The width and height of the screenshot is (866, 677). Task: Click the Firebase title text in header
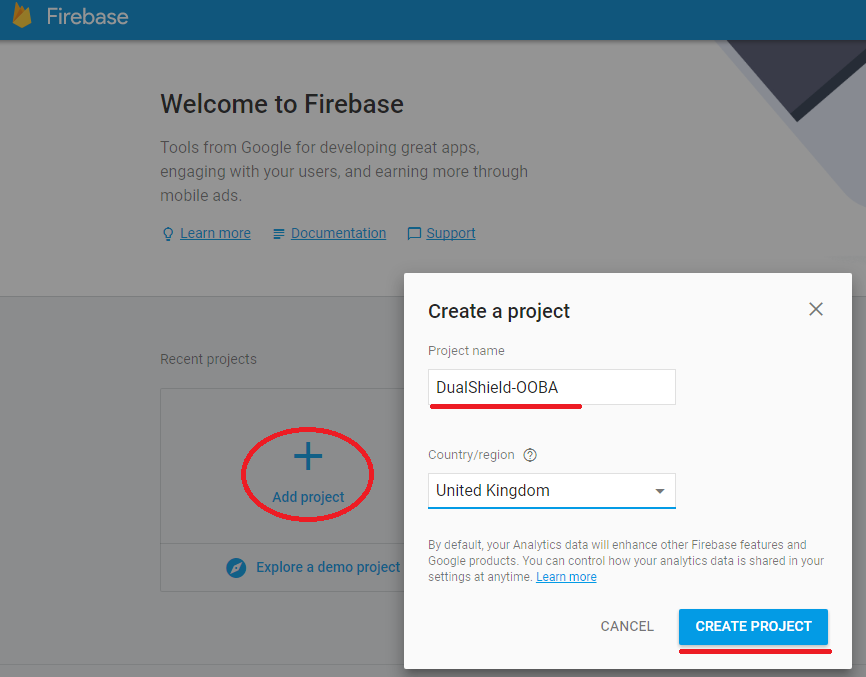coord(87,17)
